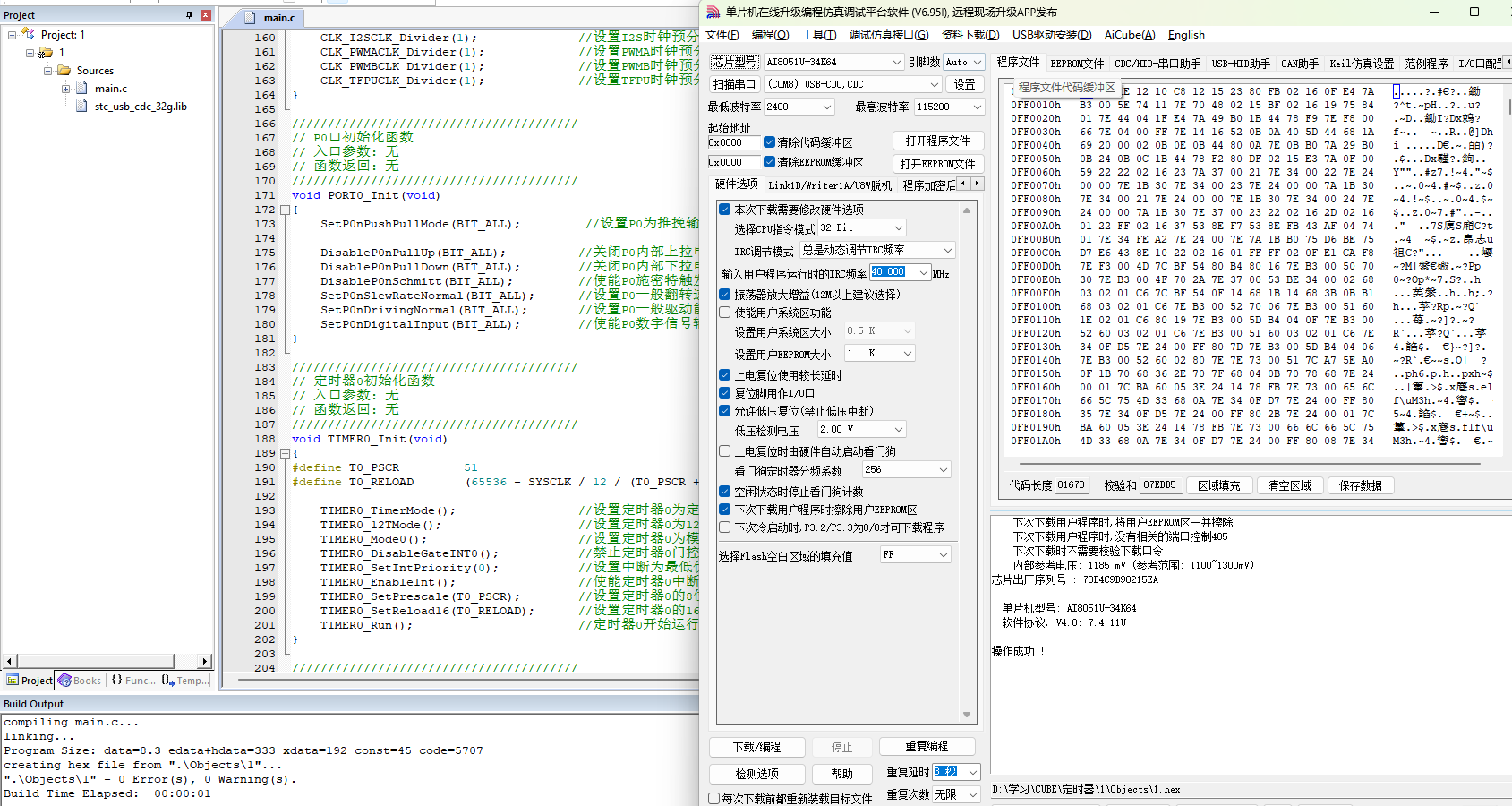Uncheck 本次下载需要修改硬件选项
This screenshot has height=806, width=1512.
click(x=725, y=210)
